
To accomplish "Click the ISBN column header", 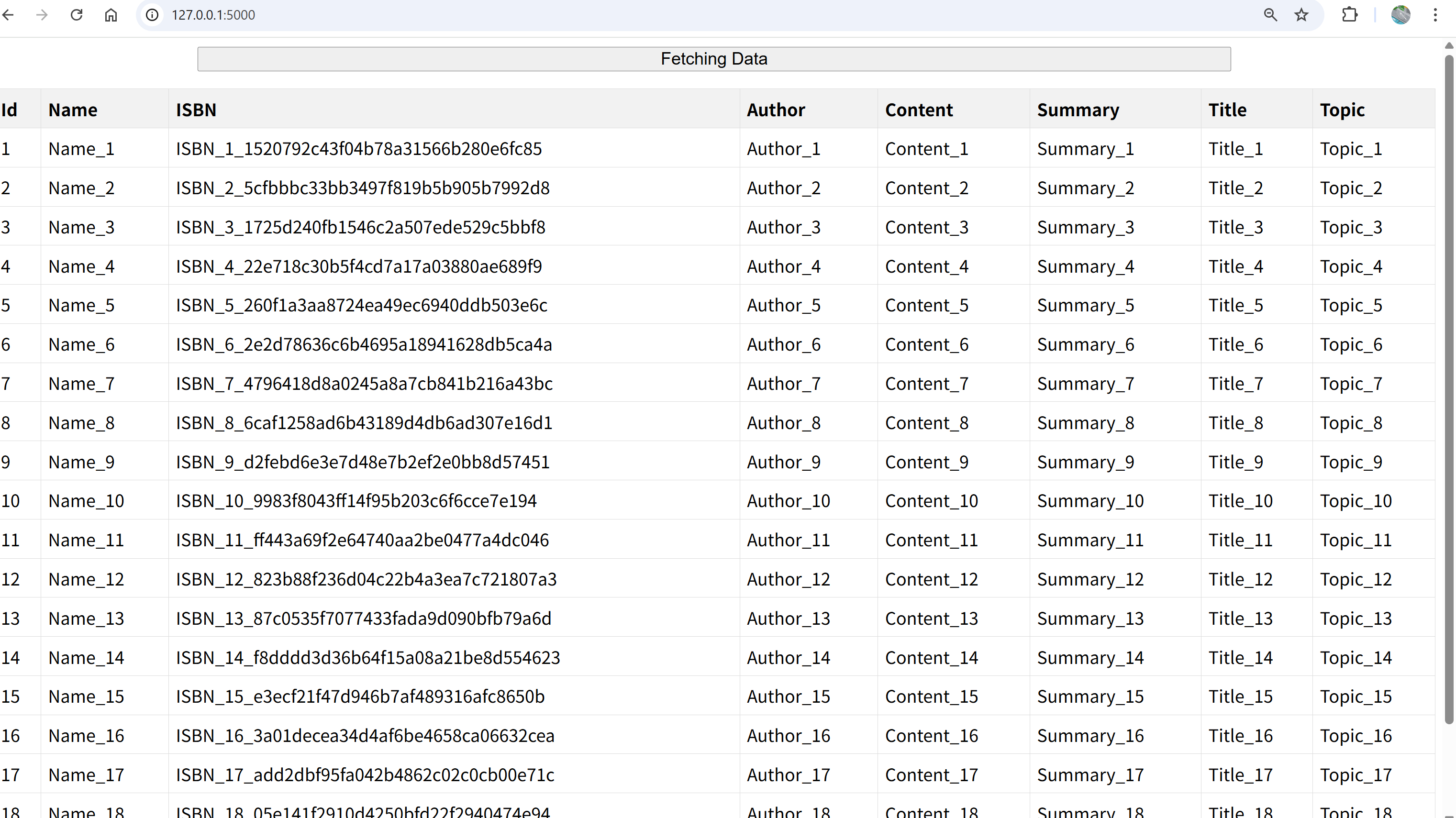I will [196, 110].
